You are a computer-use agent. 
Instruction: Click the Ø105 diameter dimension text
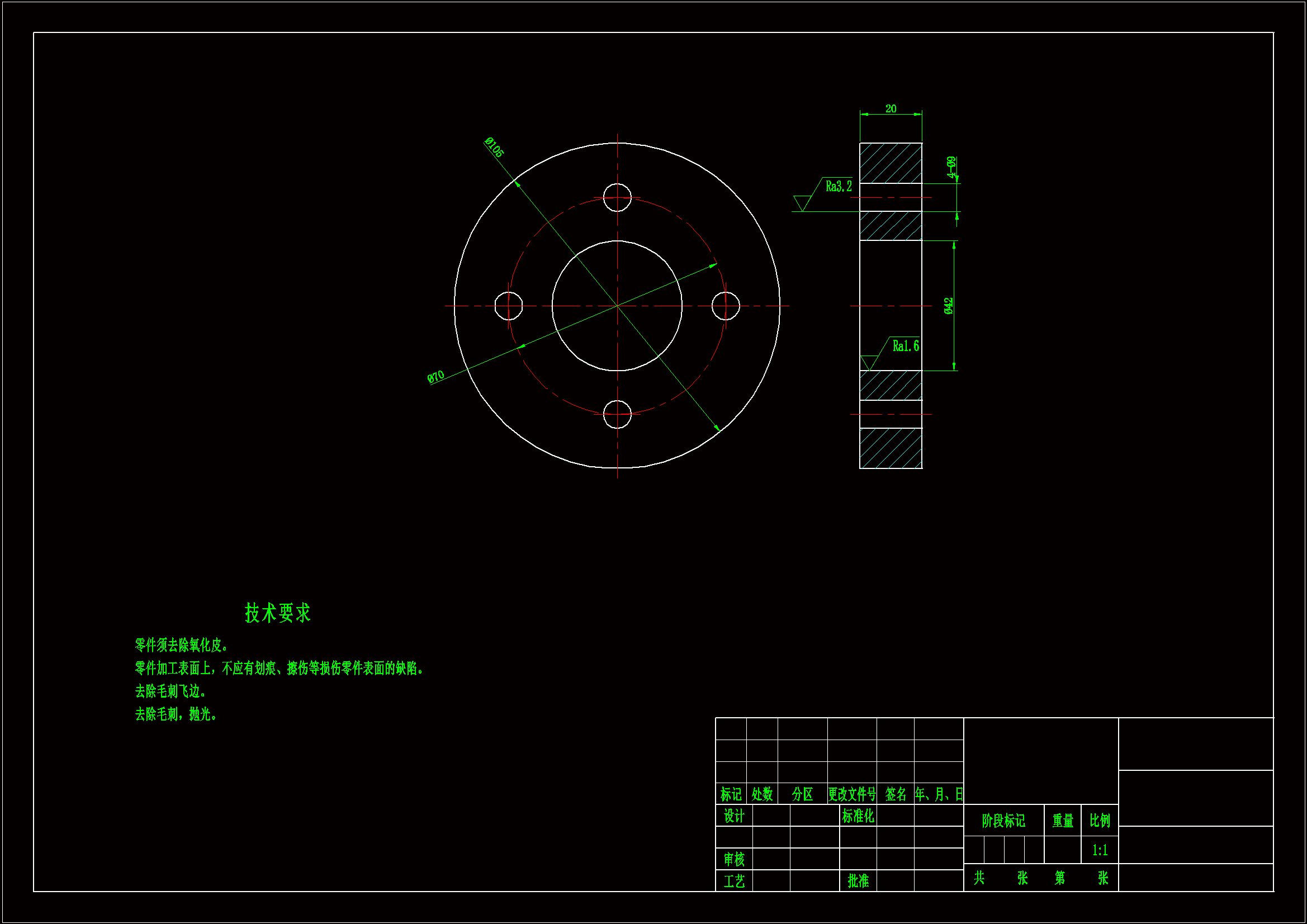click(494, 148)
